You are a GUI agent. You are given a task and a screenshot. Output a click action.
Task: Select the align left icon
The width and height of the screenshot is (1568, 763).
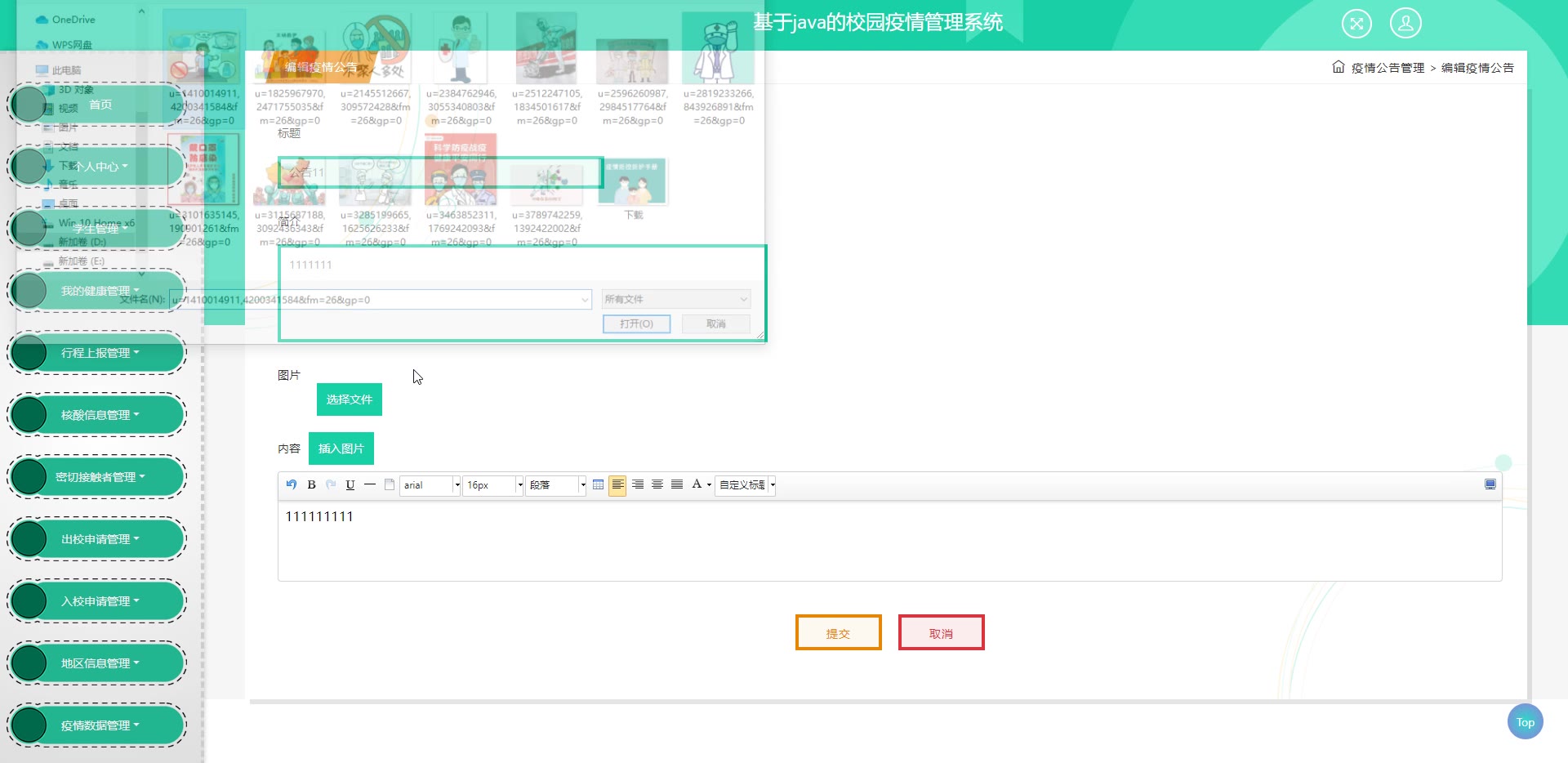617,484
